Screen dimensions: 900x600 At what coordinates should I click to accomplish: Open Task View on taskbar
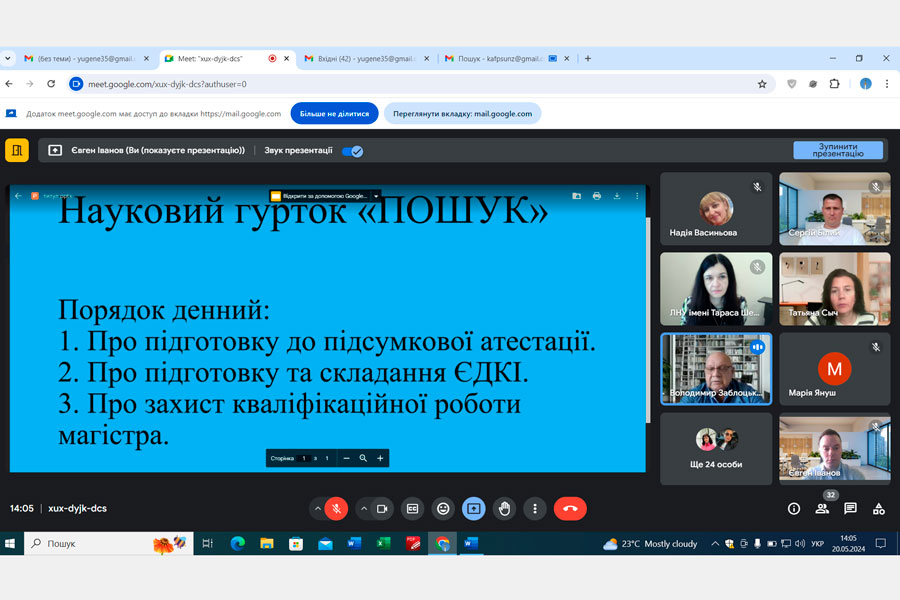tap(208, 543)
